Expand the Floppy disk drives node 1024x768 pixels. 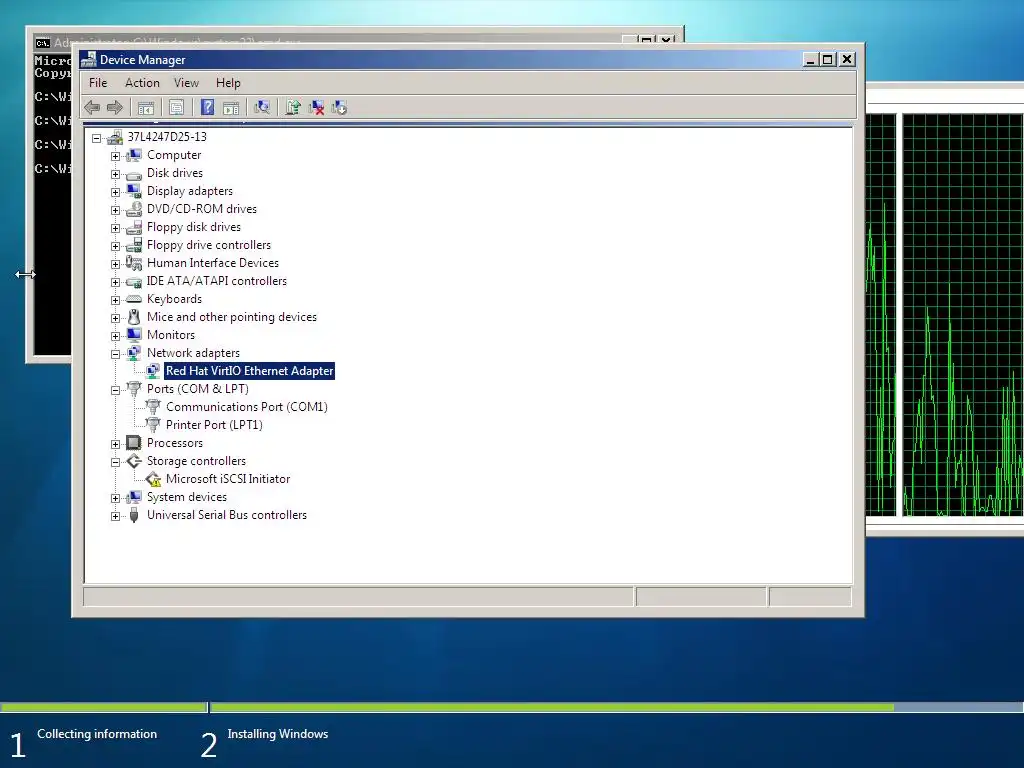(x=116, y=228)
